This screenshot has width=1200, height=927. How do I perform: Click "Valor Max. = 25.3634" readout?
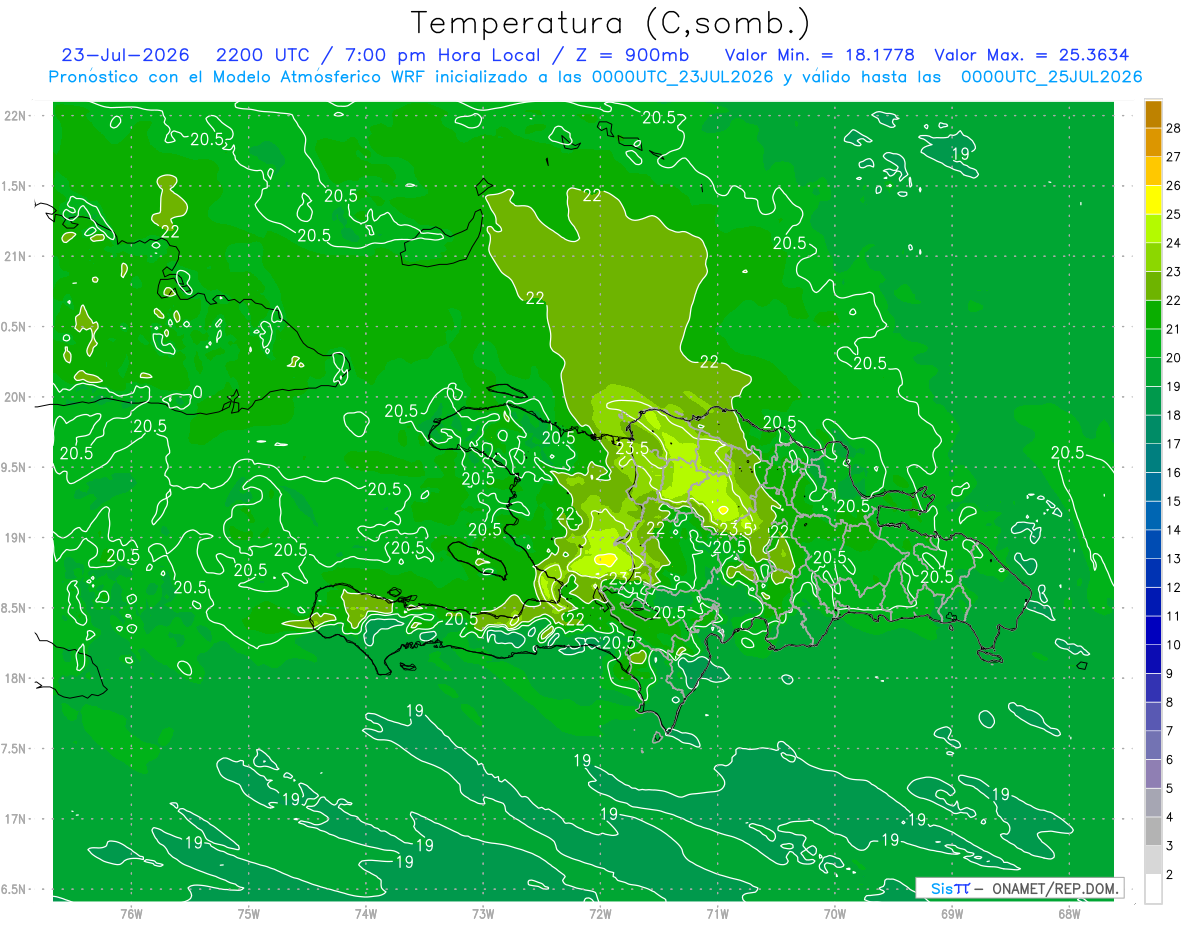(x=1031, y=56)
